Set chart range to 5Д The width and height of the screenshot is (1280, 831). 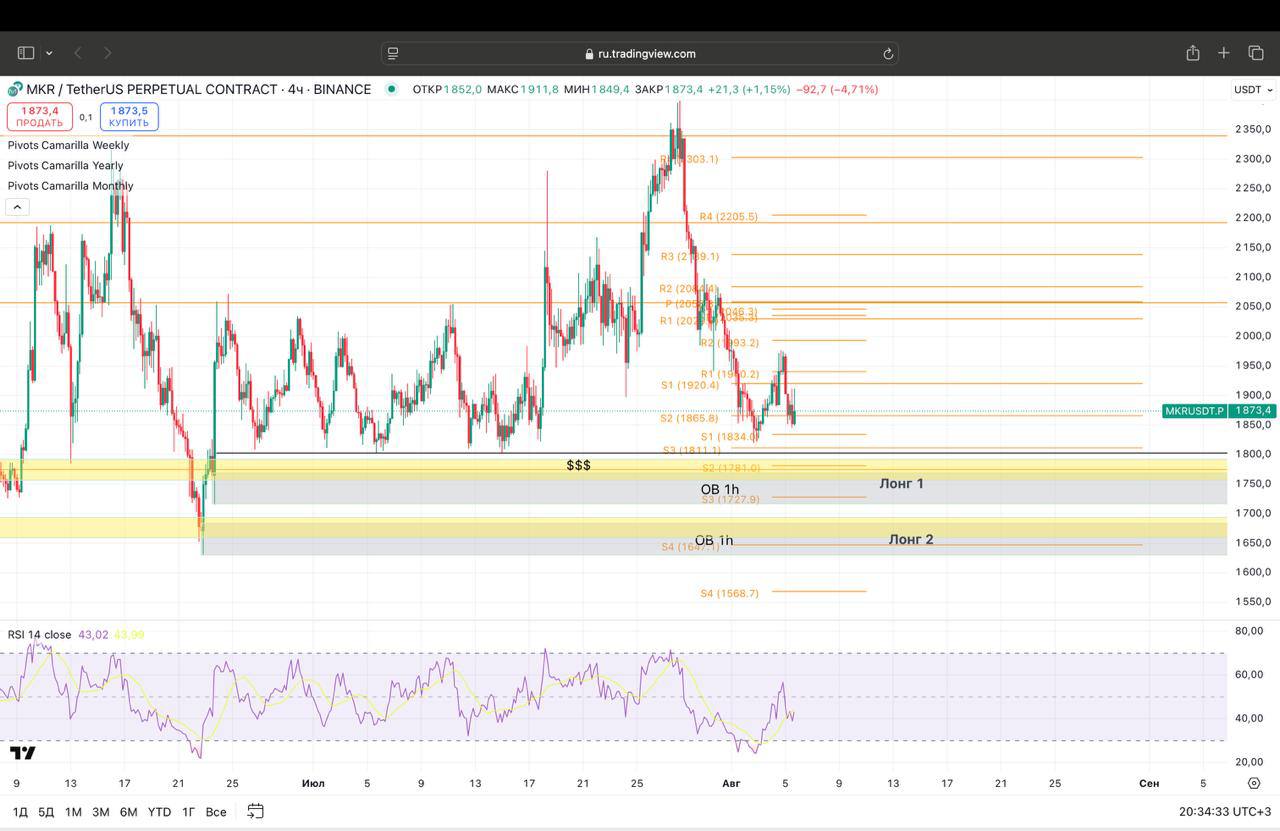click(x=46, y=812)
